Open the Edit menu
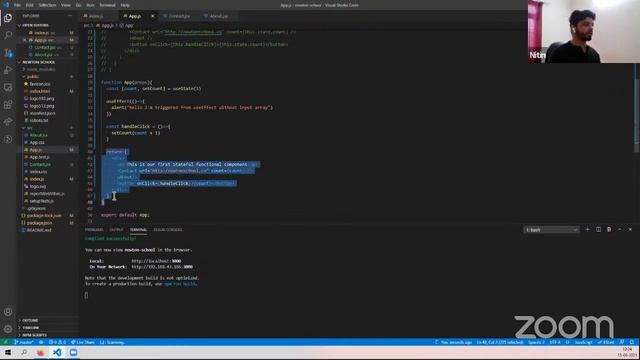 pyautogui.click(x=29, y=5)
